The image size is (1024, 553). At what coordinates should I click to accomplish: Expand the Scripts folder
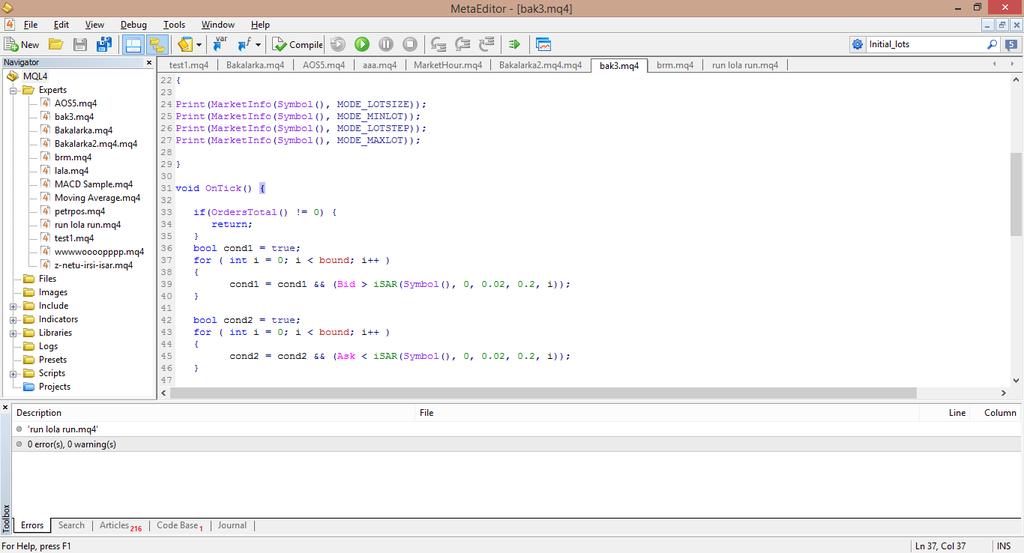point(13,373)
